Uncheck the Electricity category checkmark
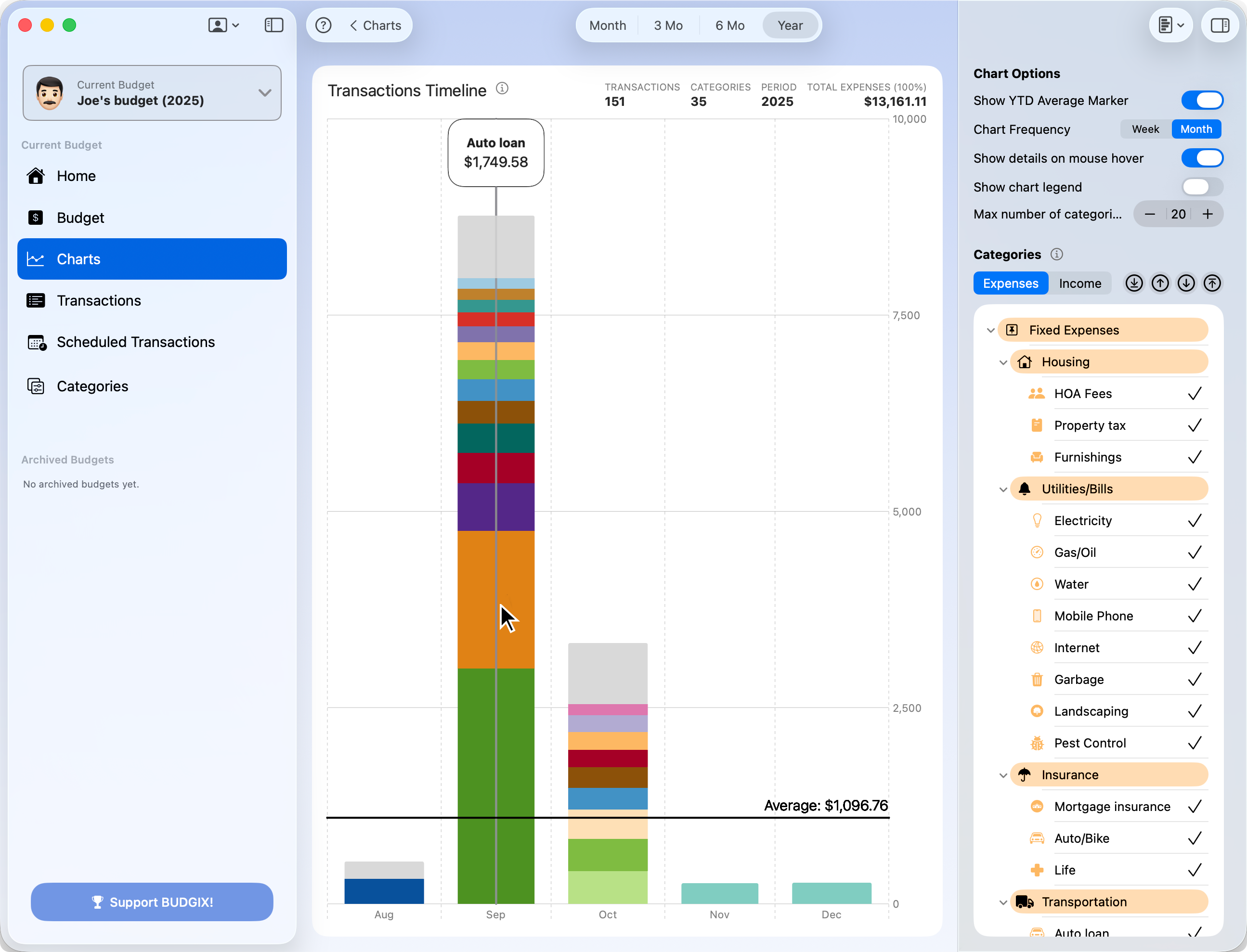This screenshot has height=952, width=1247. [x=1195, y=521]
